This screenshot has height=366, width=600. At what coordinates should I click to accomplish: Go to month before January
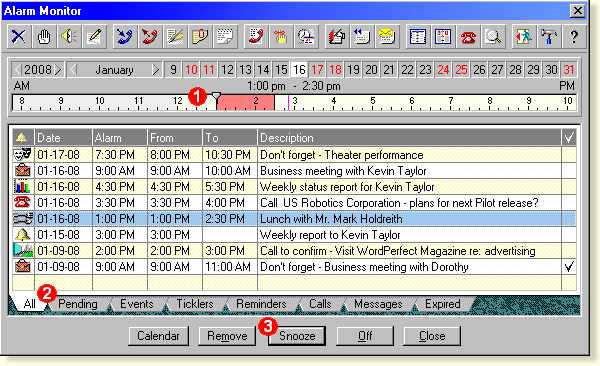tap(74, 70)
